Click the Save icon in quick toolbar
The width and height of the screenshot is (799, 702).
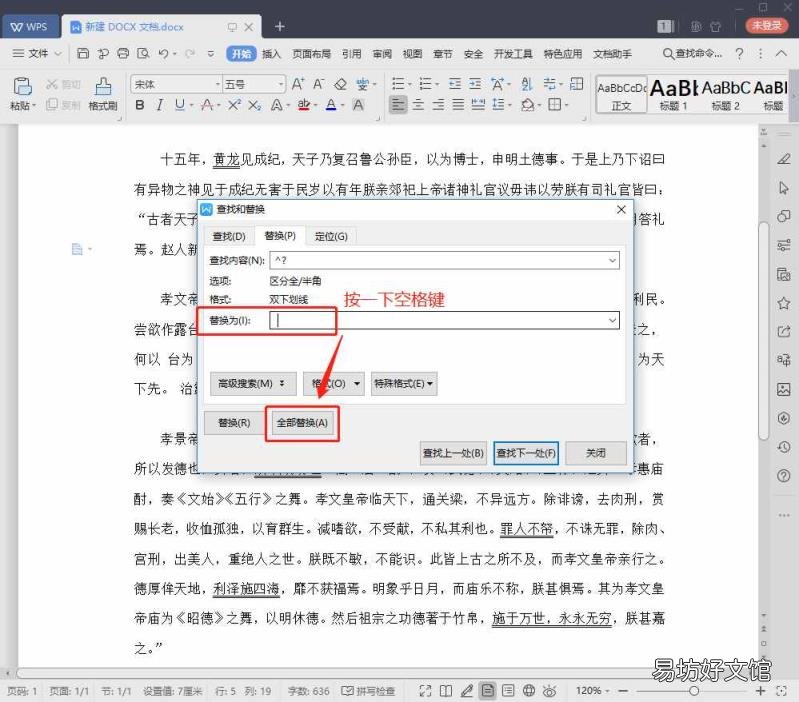(x=83, y=53)
